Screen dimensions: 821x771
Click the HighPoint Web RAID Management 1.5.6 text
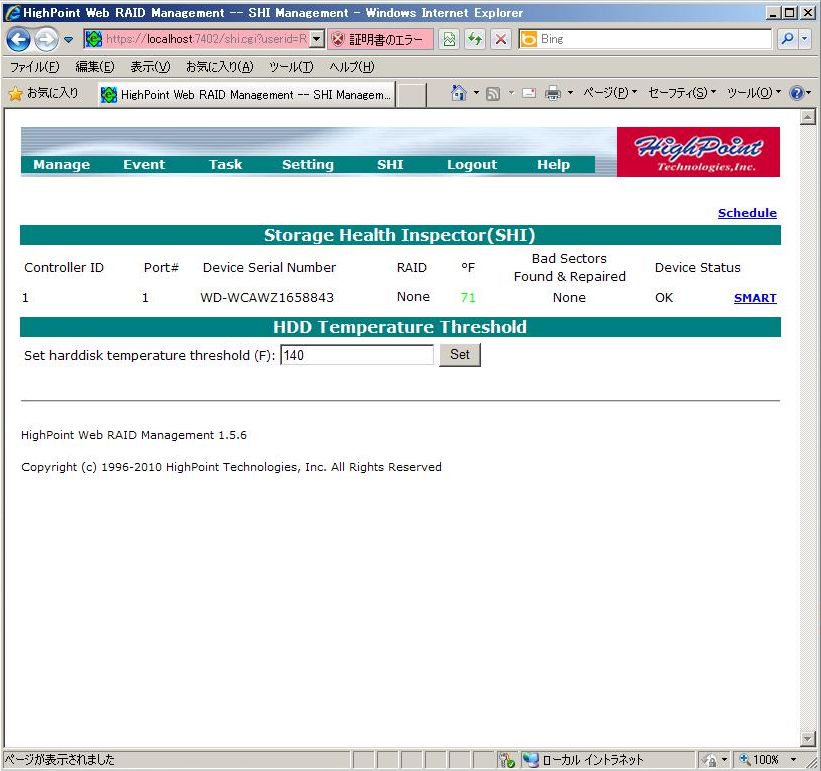coord(134,435)
